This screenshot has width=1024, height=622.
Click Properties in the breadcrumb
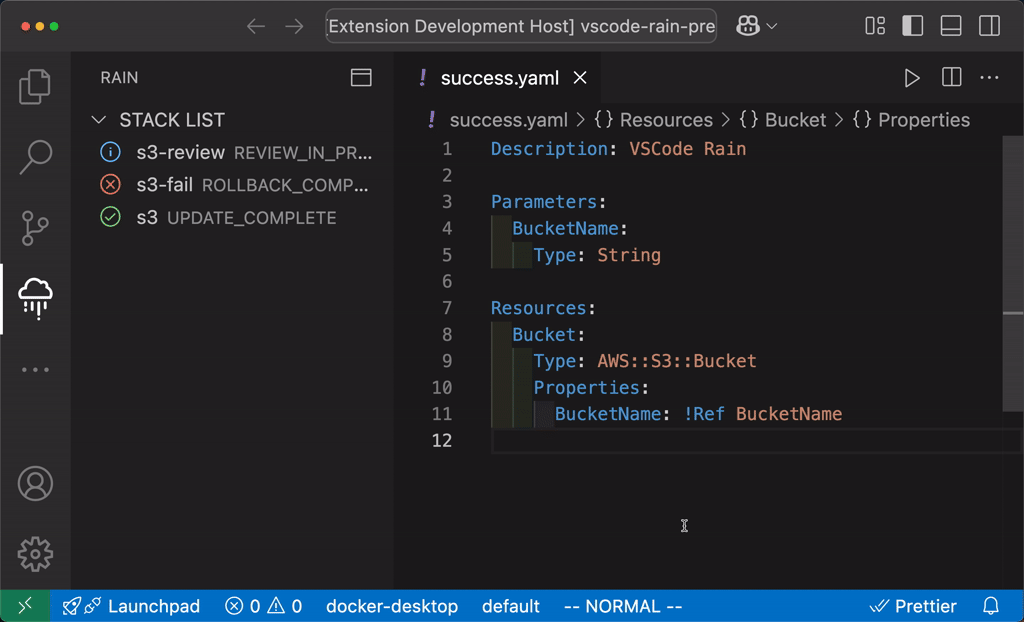923,120
